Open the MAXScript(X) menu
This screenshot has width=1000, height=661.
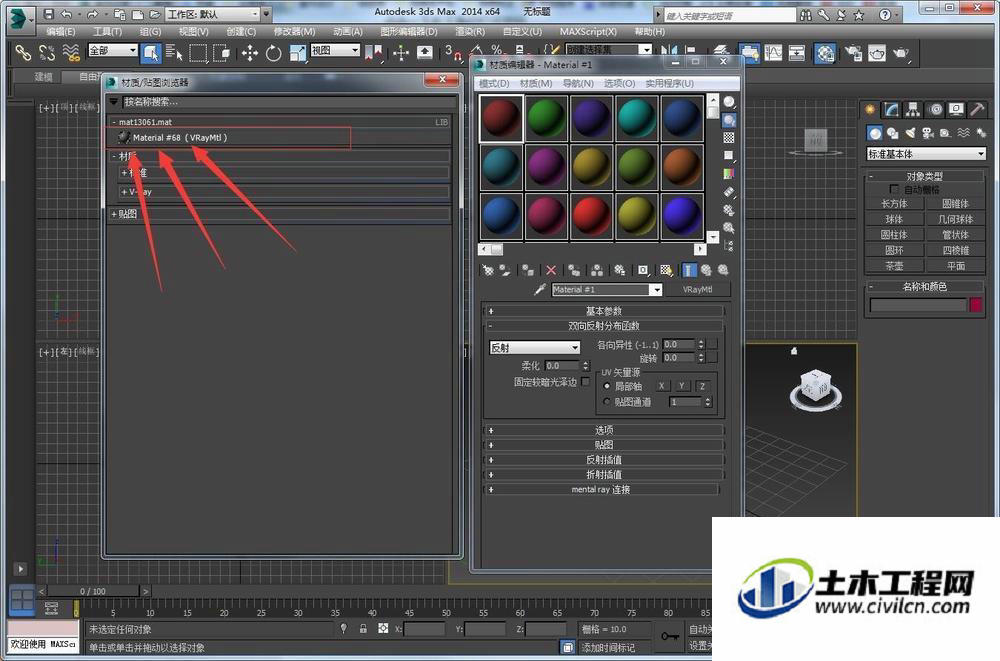click(x=588, y=31)
